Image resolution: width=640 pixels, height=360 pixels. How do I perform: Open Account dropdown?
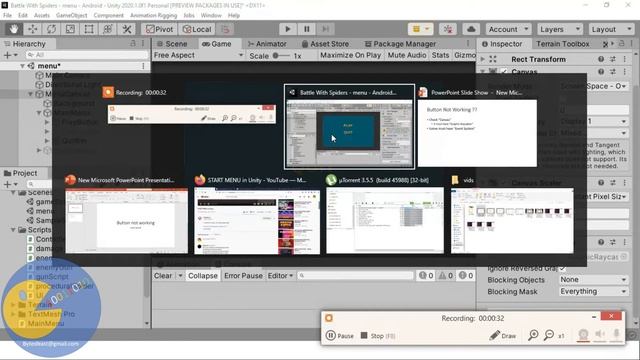508,29
